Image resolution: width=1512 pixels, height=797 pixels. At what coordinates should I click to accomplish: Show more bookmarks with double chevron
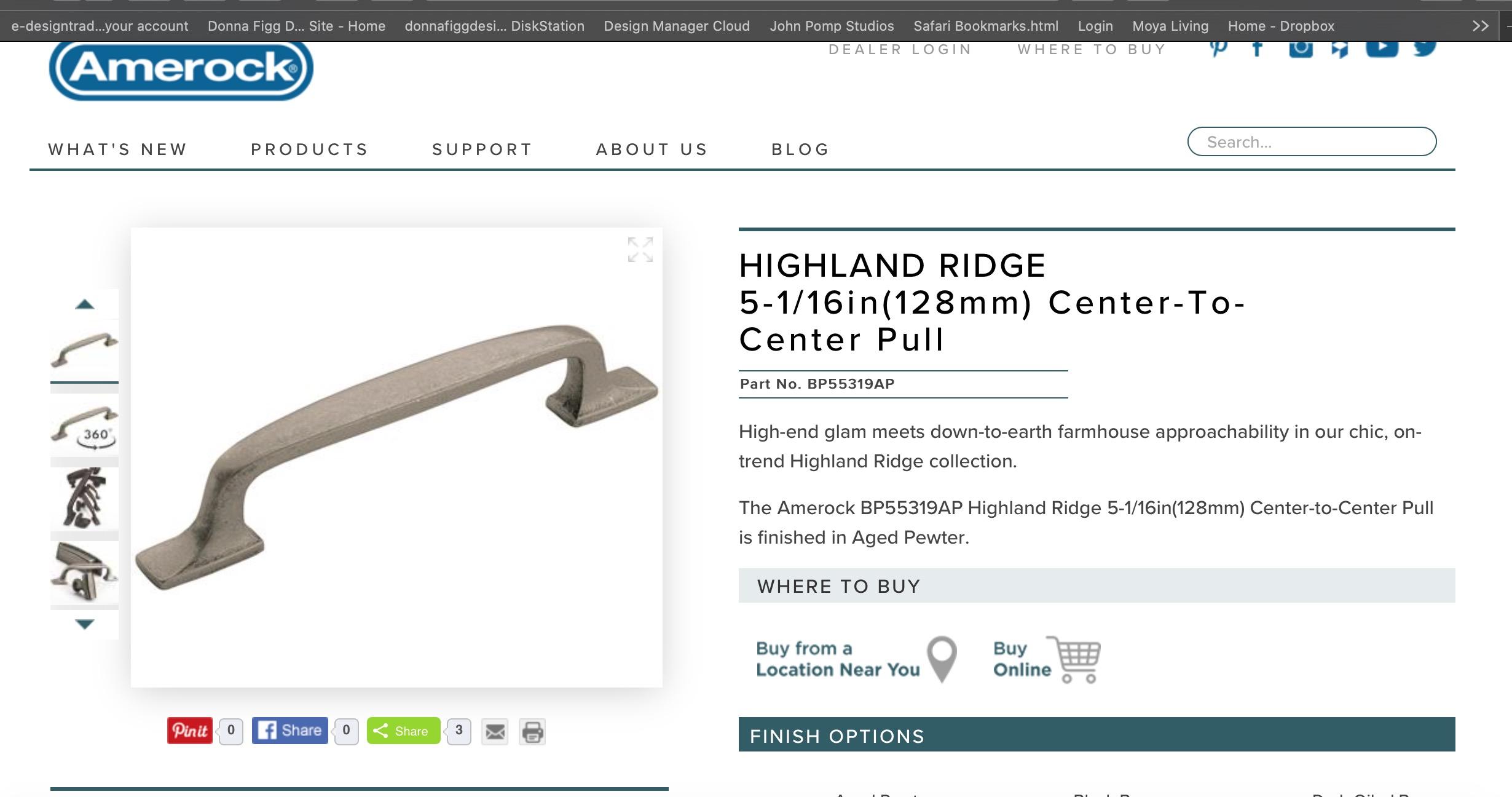coord(1481,26)
